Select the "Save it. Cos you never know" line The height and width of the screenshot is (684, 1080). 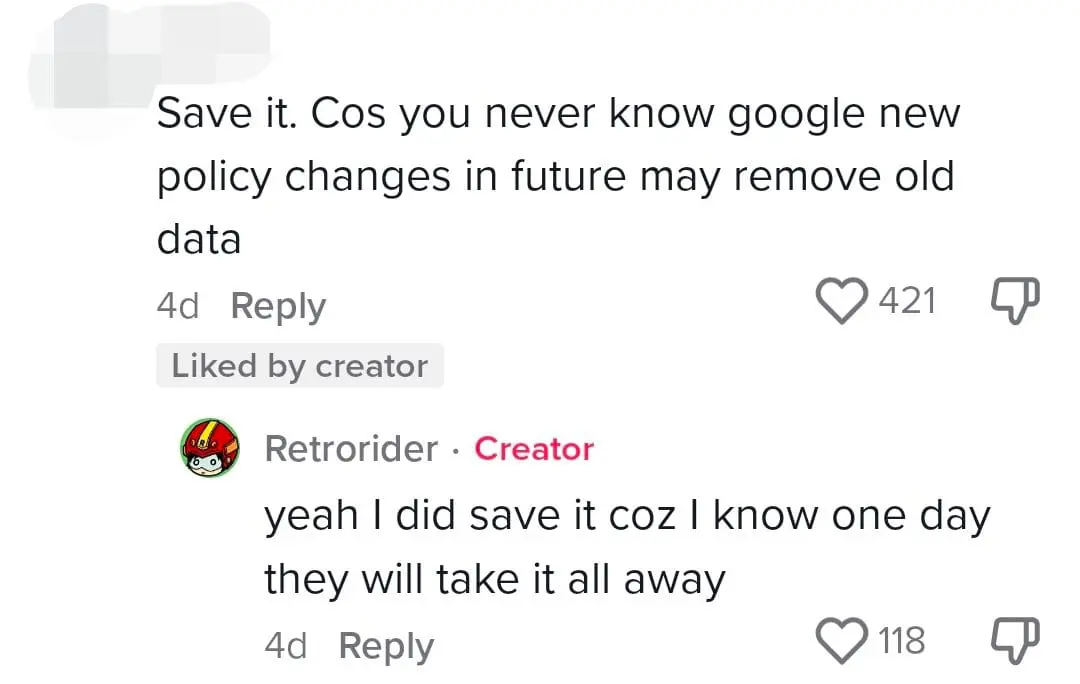[x=557, y=116]
